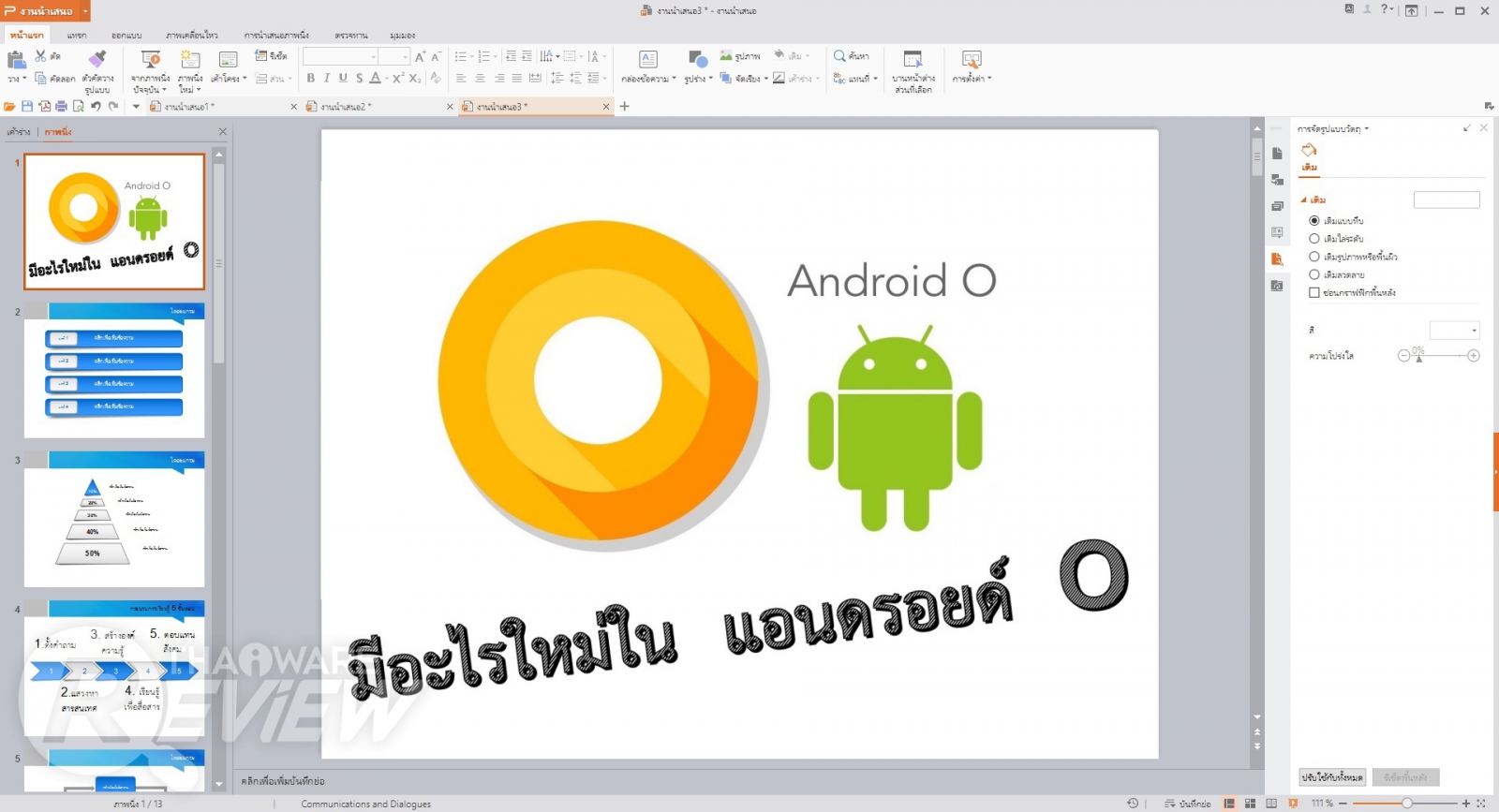Click the Shapes icon
This screenshot has width=1499, height=812.
pyautogui.click(x=697, y=60)
